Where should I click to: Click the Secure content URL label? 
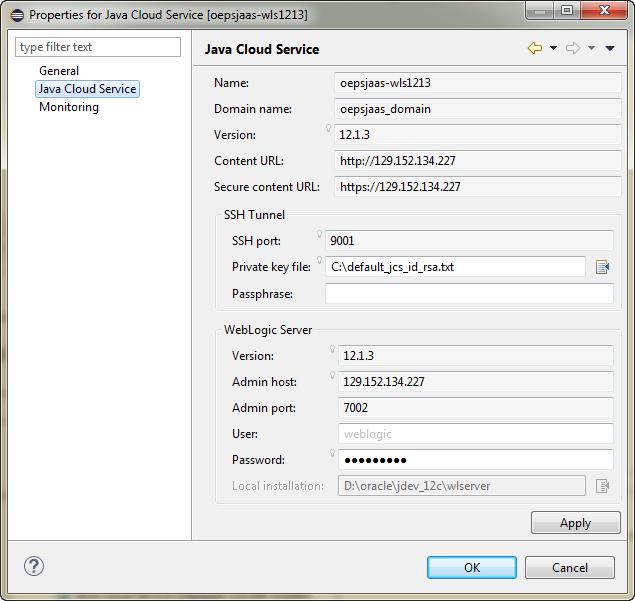(x=267, y=187)
